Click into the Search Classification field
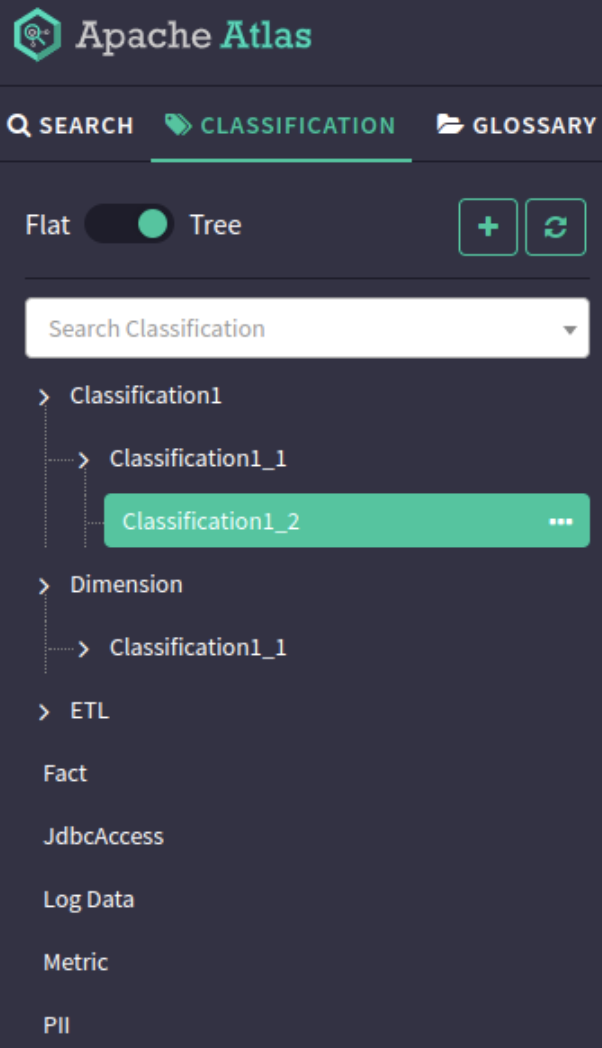This screenshot has width=602, height=1048. [290, 328]
